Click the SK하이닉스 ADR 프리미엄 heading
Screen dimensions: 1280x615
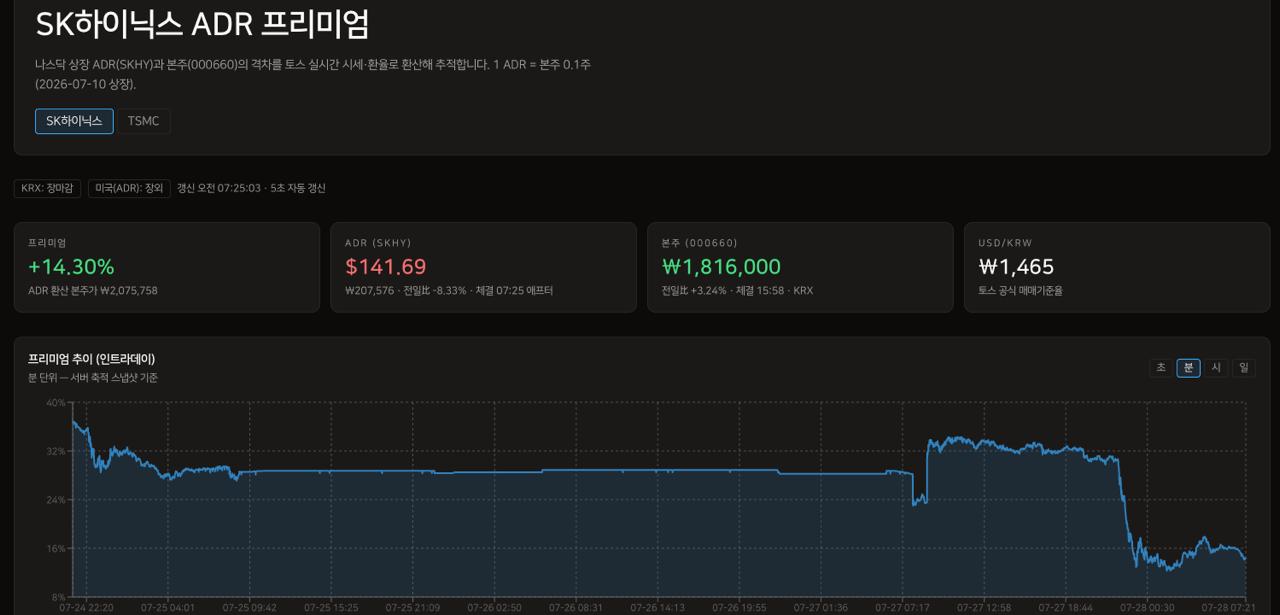coord(202,23)
